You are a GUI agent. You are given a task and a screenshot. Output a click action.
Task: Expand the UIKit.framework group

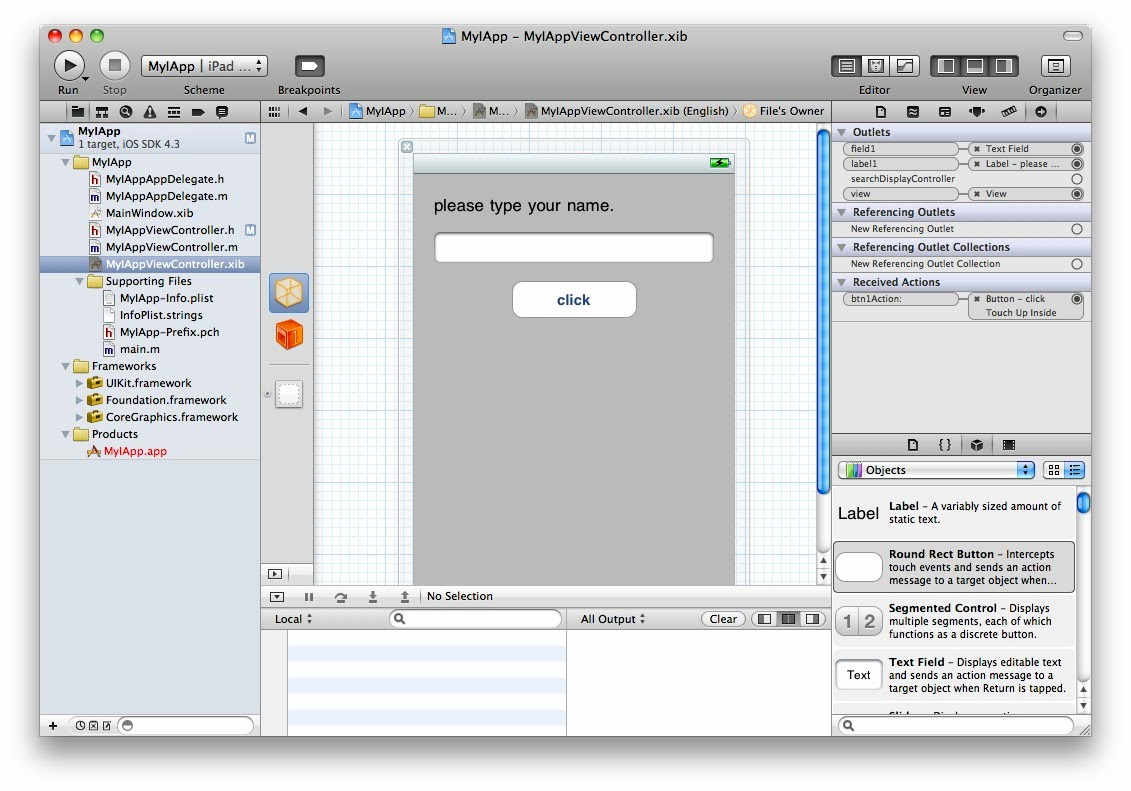tap(80, 383)
